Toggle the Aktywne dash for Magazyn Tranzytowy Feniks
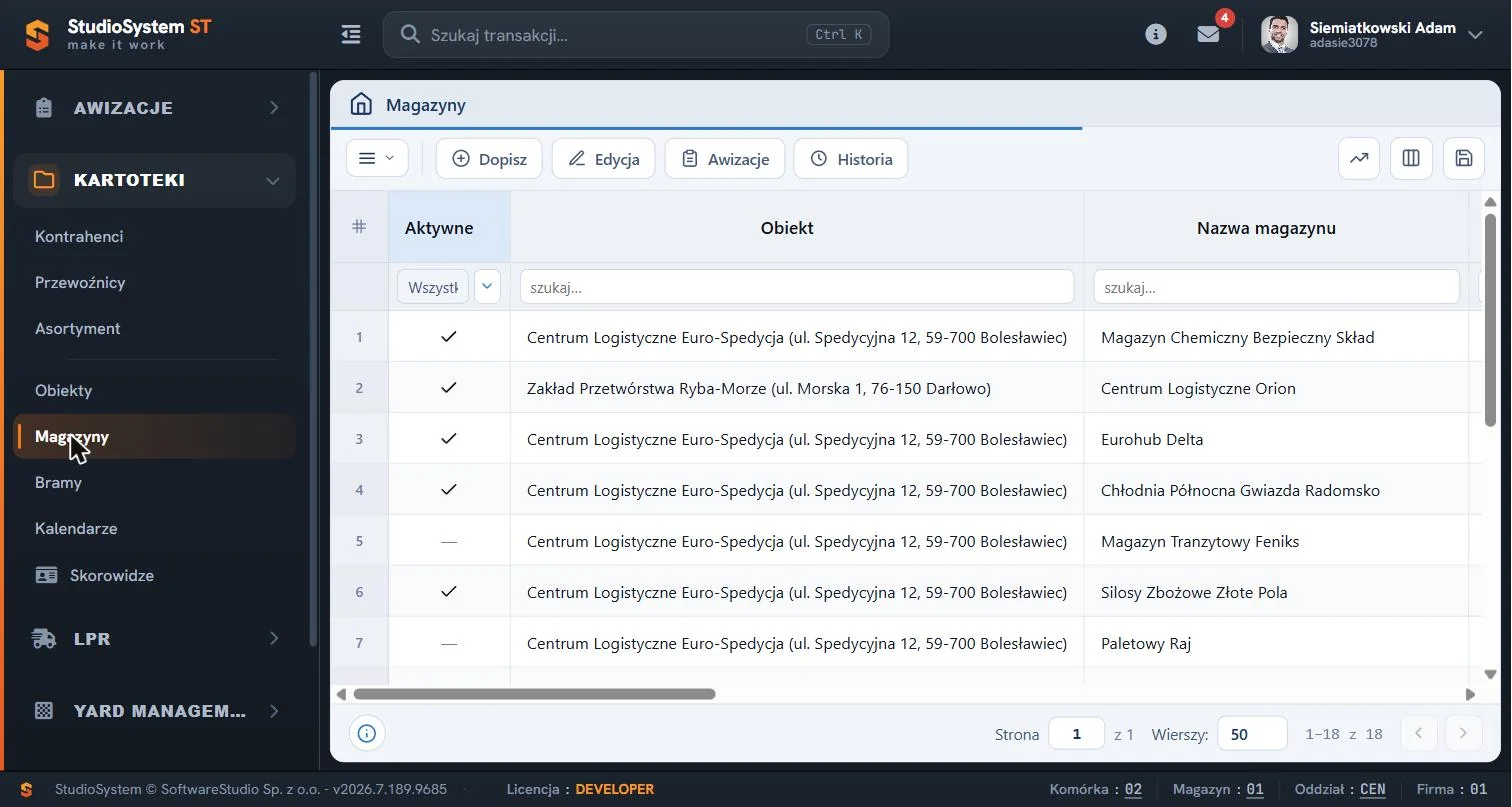Image resolution: width=1512 pixels, height=807 pixels. click(449, 541)
